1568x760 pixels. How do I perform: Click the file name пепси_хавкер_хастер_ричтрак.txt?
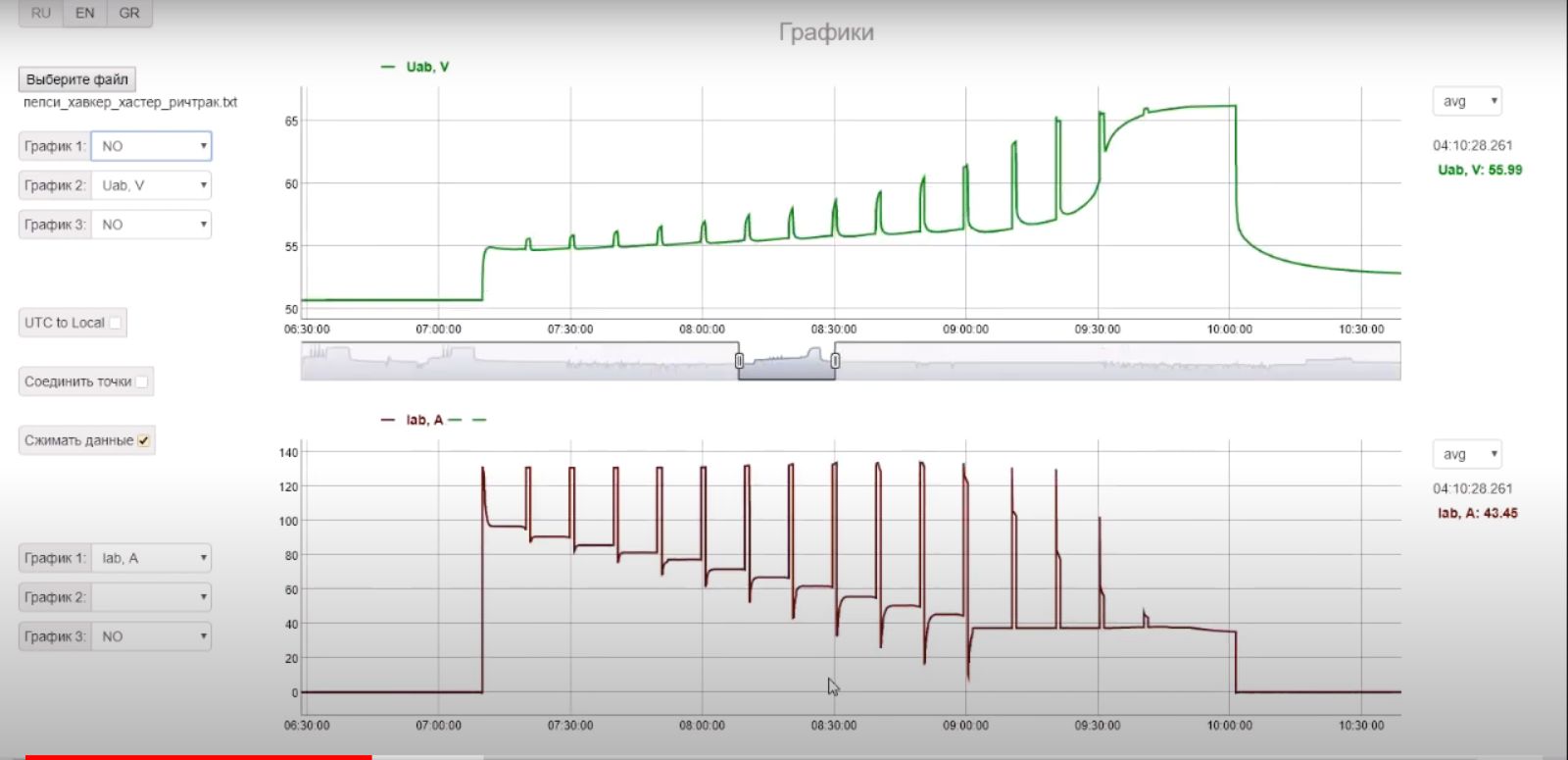coord(130,102)
